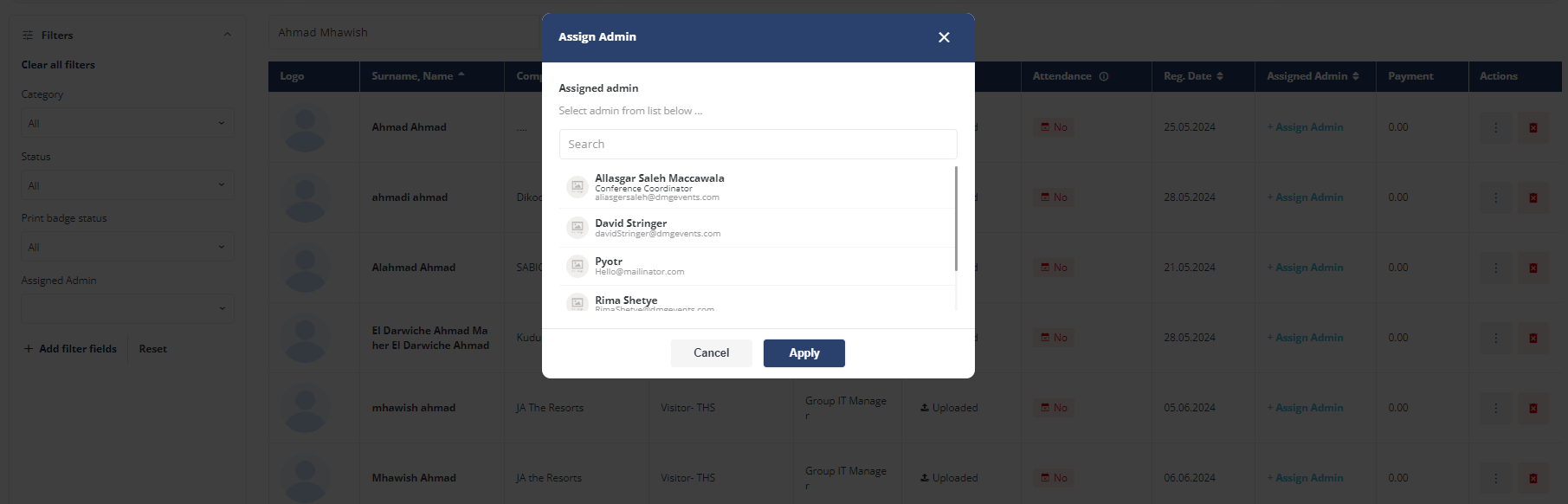Click the Attendance info icon in header
This screenshot has height=504, width=1568.
[1104, 76]
